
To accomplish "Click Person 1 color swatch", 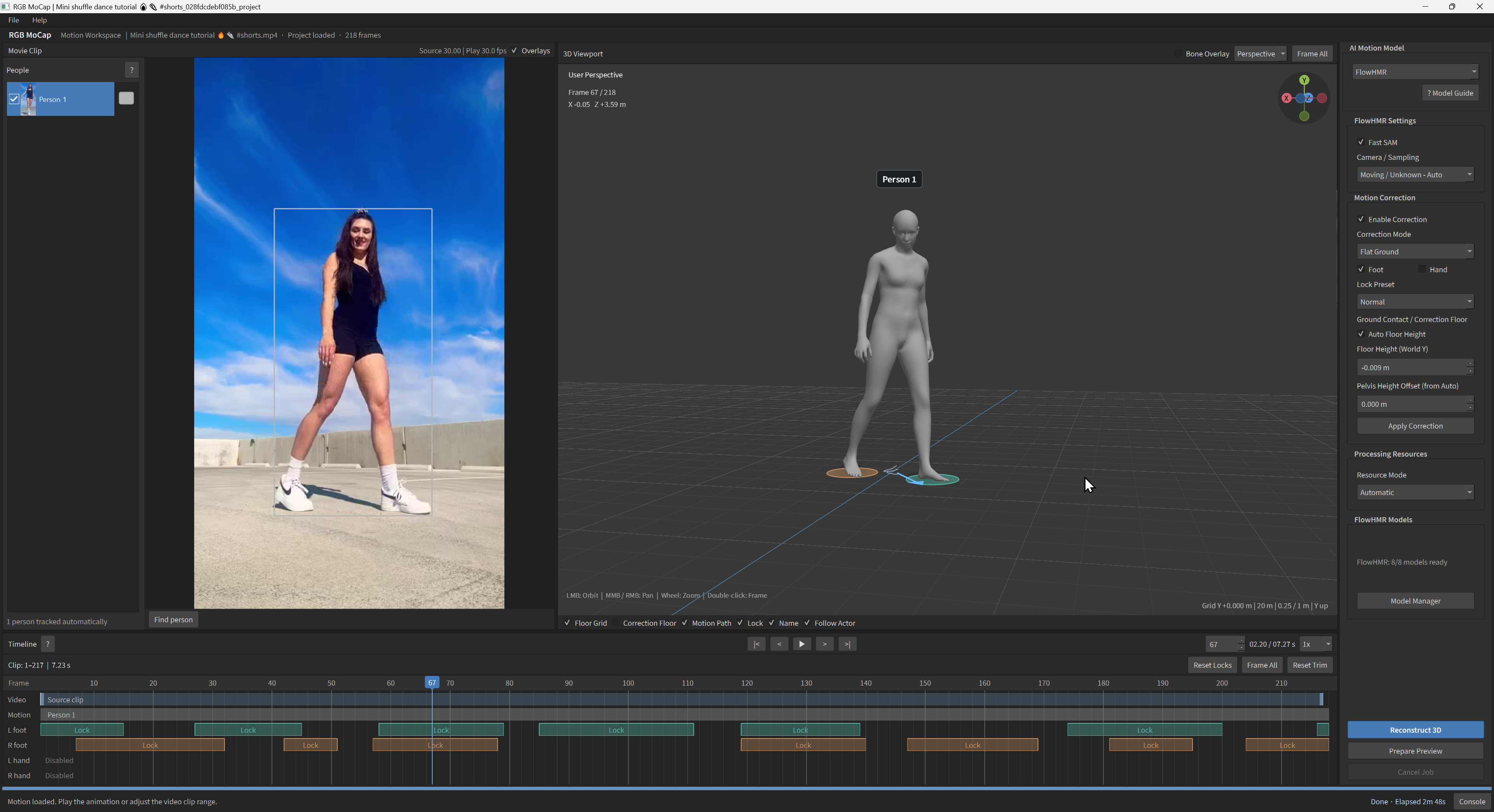I will pyautogui.click(x=126, y=98).
